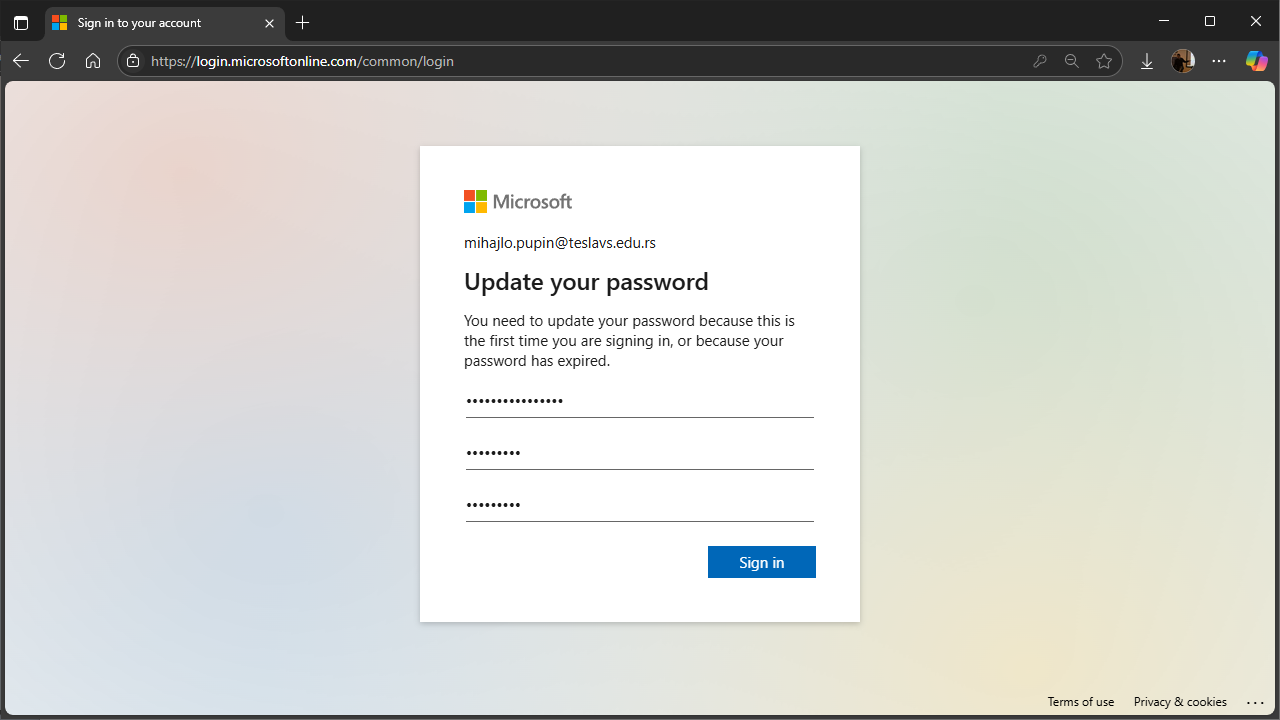Open the Downloads icon

point(1147,61)
